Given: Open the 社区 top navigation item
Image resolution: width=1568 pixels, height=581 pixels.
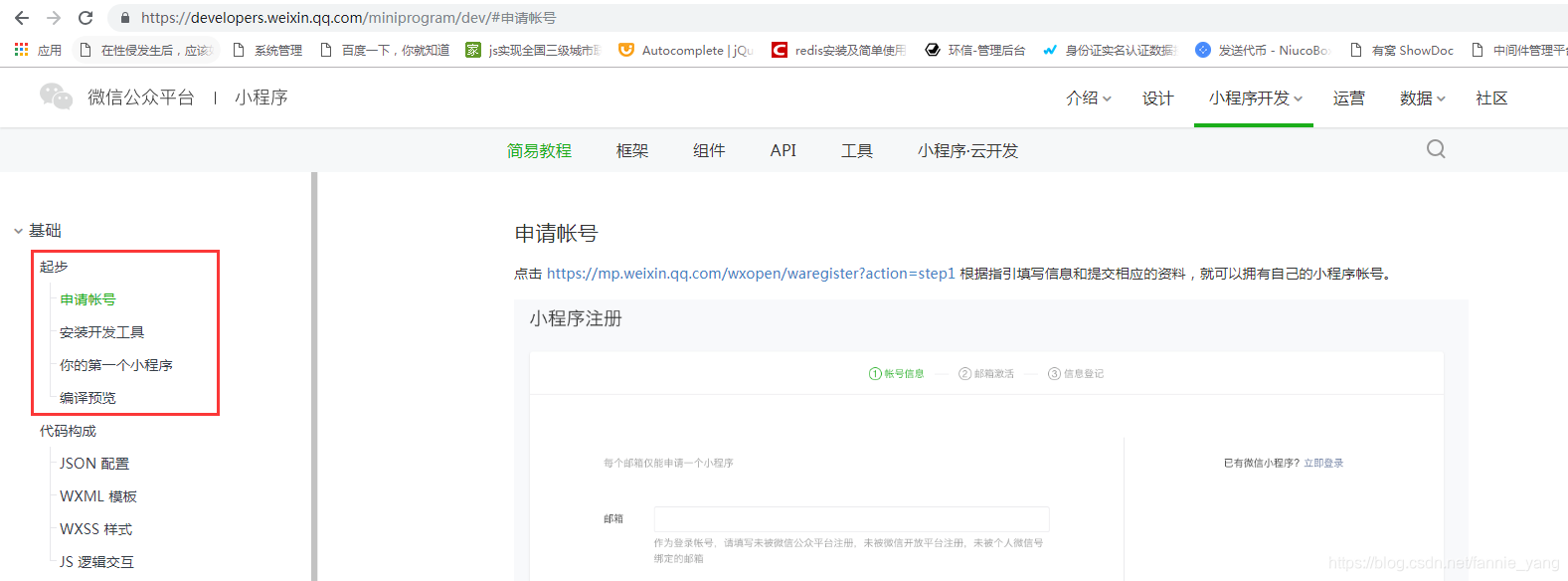Looking at the screenshot, I should [1491, 97].
